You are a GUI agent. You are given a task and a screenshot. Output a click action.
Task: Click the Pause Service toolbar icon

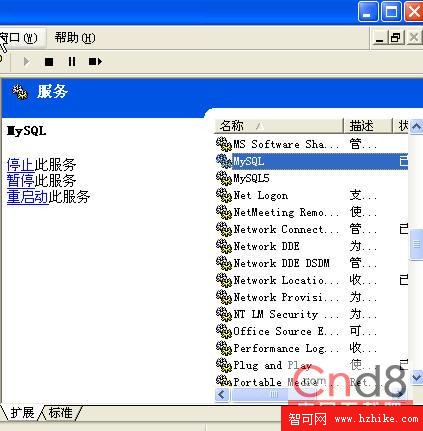pos(72,62)
